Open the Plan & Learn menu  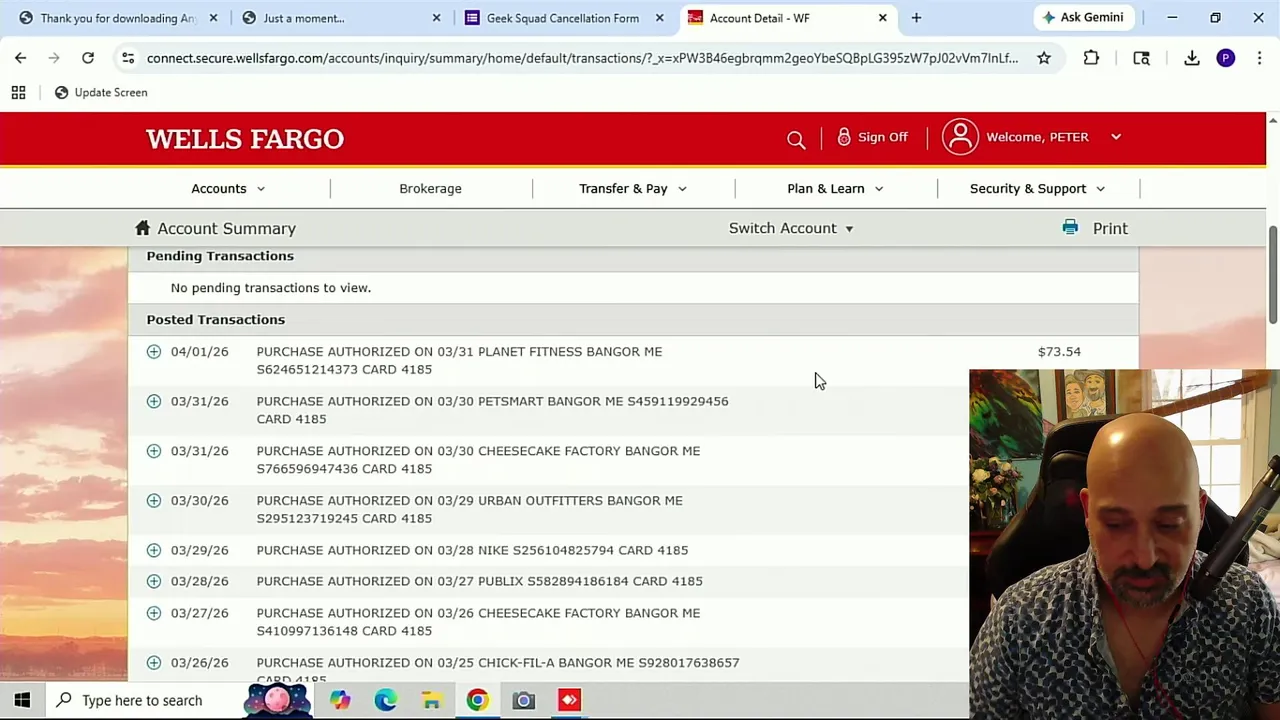click(835, 188)
